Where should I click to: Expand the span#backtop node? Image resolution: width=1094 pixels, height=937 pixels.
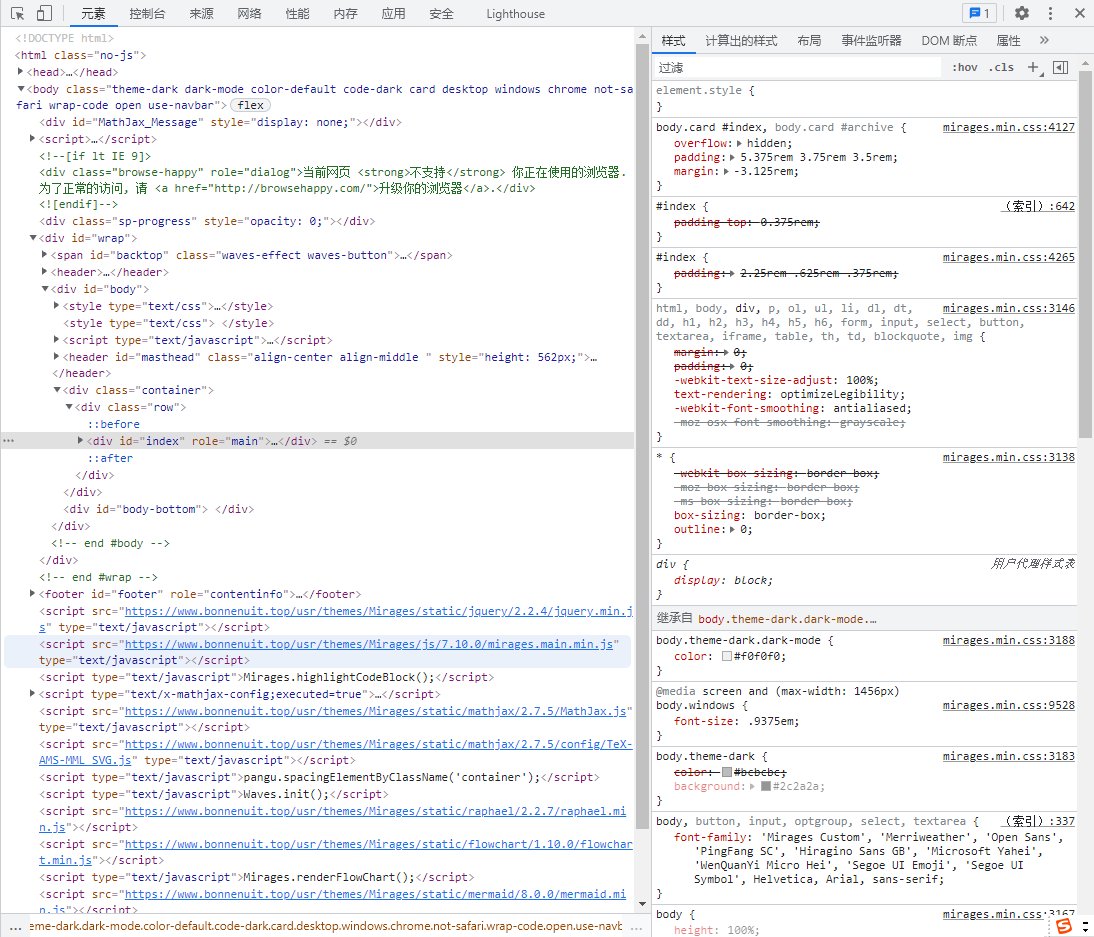44,255
